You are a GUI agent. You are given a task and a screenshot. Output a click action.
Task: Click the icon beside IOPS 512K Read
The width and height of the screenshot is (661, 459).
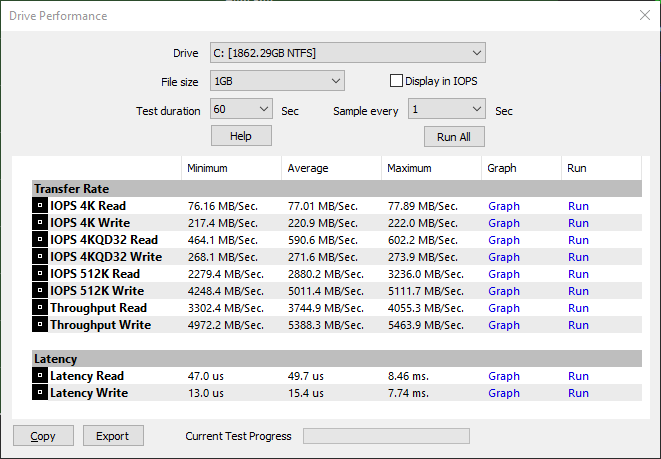click(x=40, y=274)
